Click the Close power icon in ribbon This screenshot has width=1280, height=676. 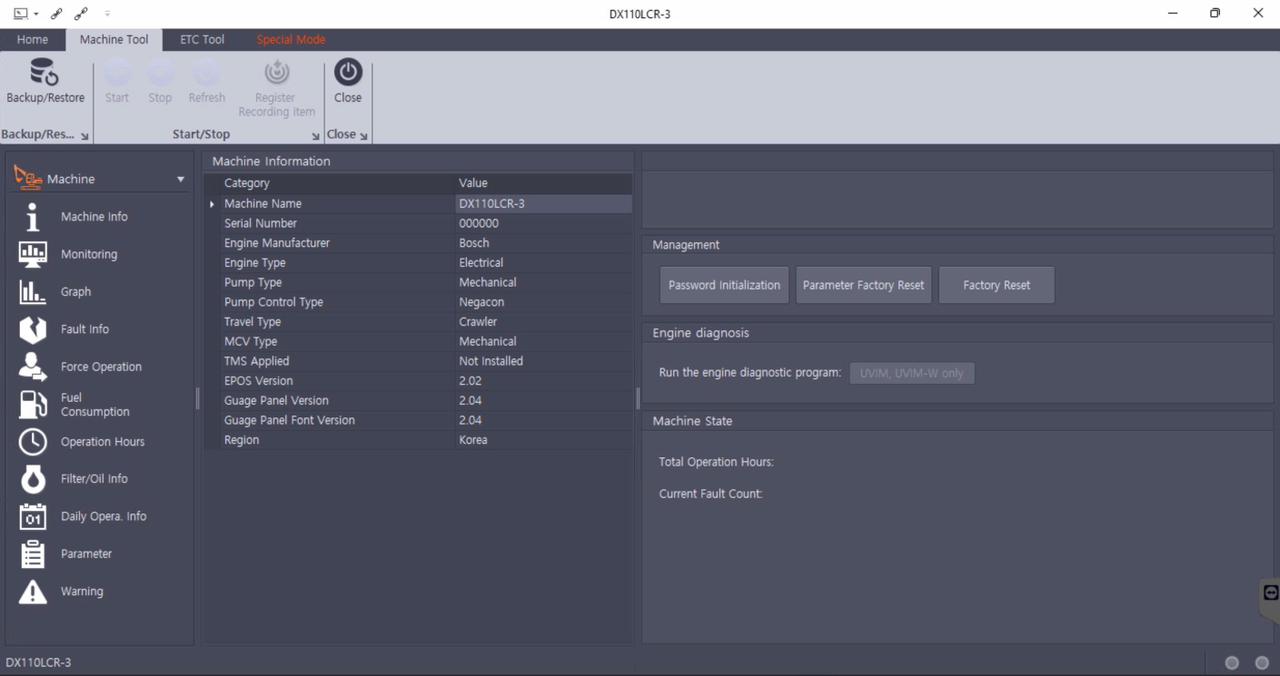(348, 72)
